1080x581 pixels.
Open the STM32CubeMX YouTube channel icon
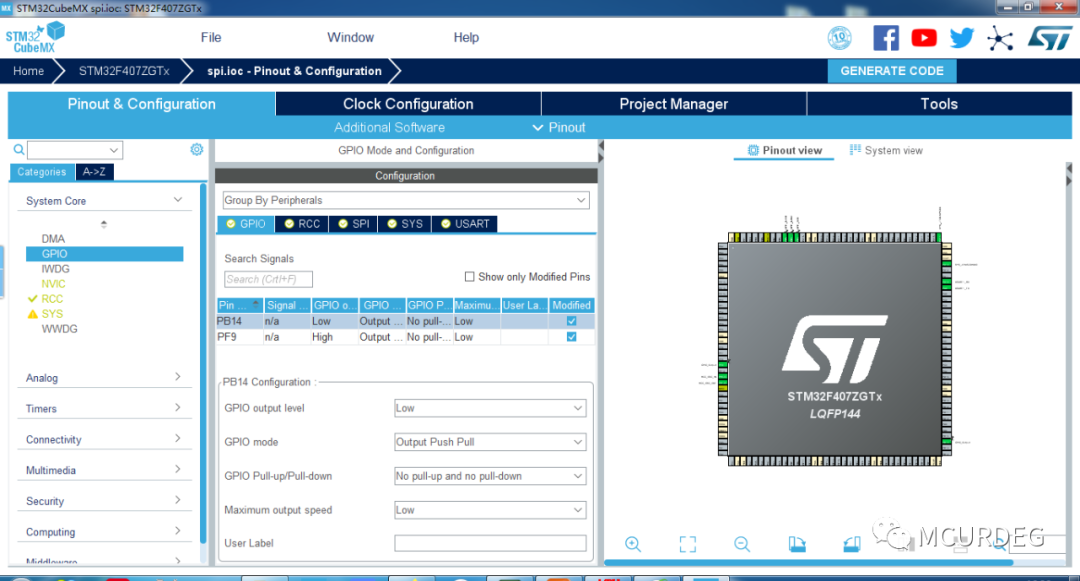coord(923,37)
